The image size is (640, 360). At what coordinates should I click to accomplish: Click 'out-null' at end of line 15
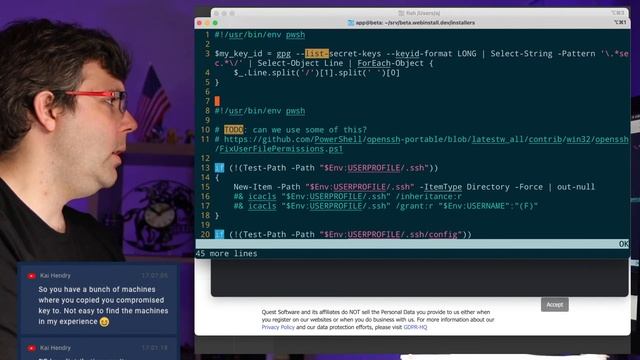pos(576,187)
